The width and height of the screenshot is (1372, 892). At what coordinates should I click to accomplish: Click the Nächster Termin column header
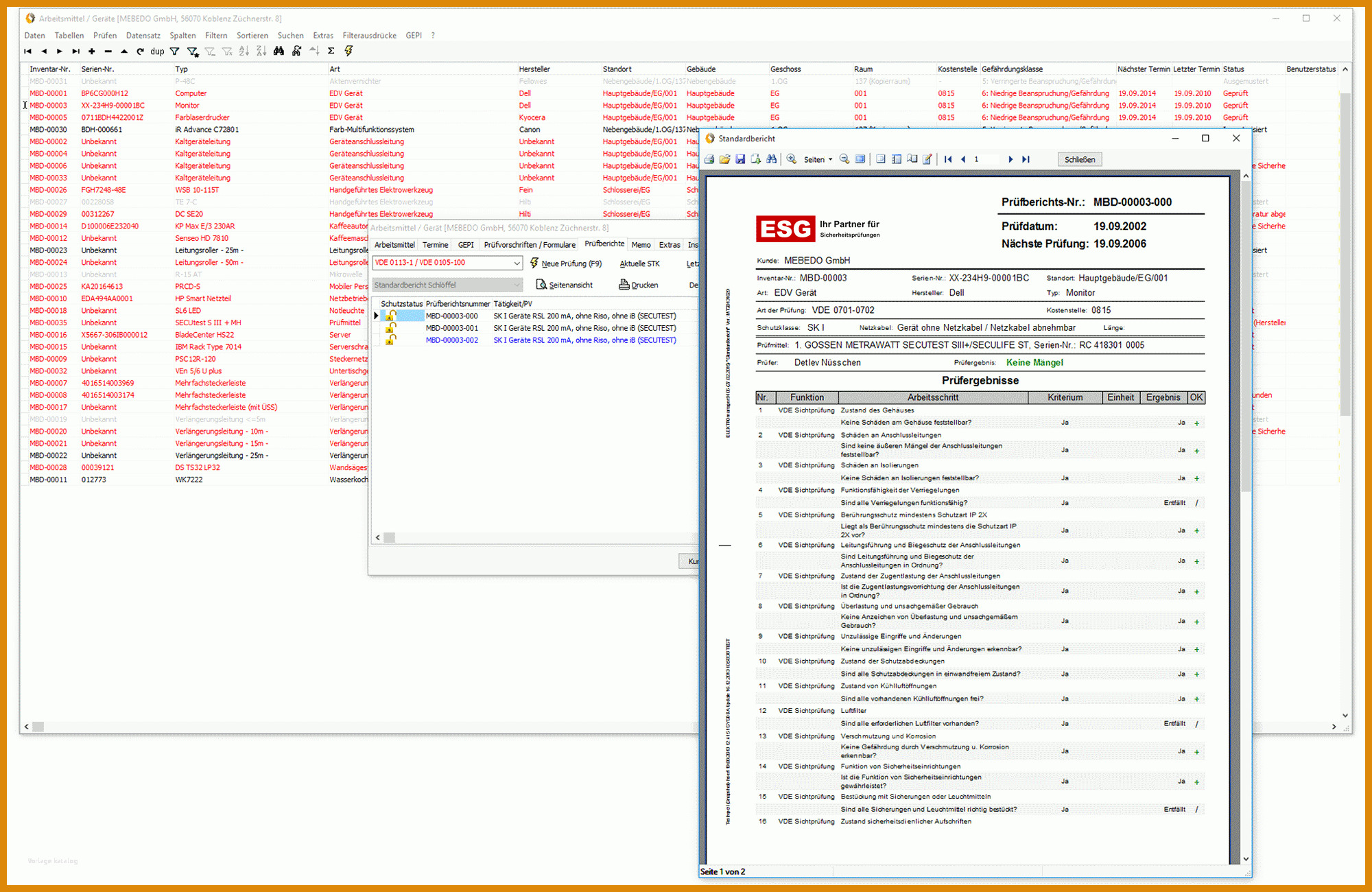(x=1143, y=69)
